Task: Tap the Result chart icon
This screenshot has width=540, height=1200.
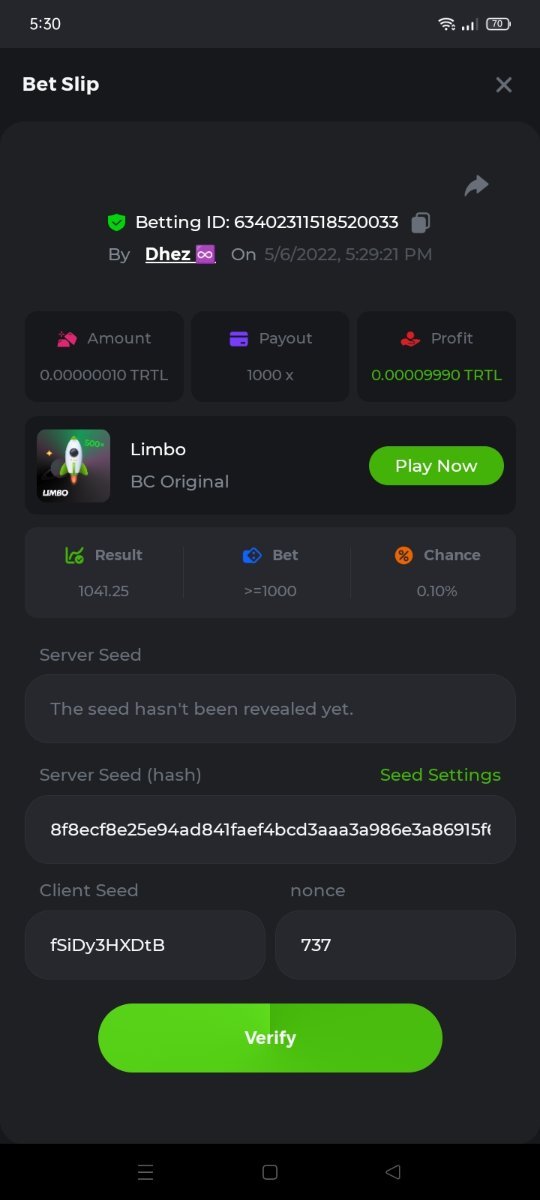Action: pyautogui.click(x=75, y=555)
